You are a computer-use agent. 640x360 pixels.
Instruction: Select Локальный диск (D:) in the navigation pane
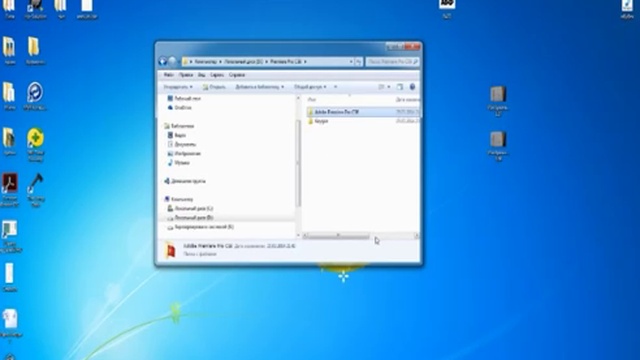pyautogui.click(x=190, y=218)
